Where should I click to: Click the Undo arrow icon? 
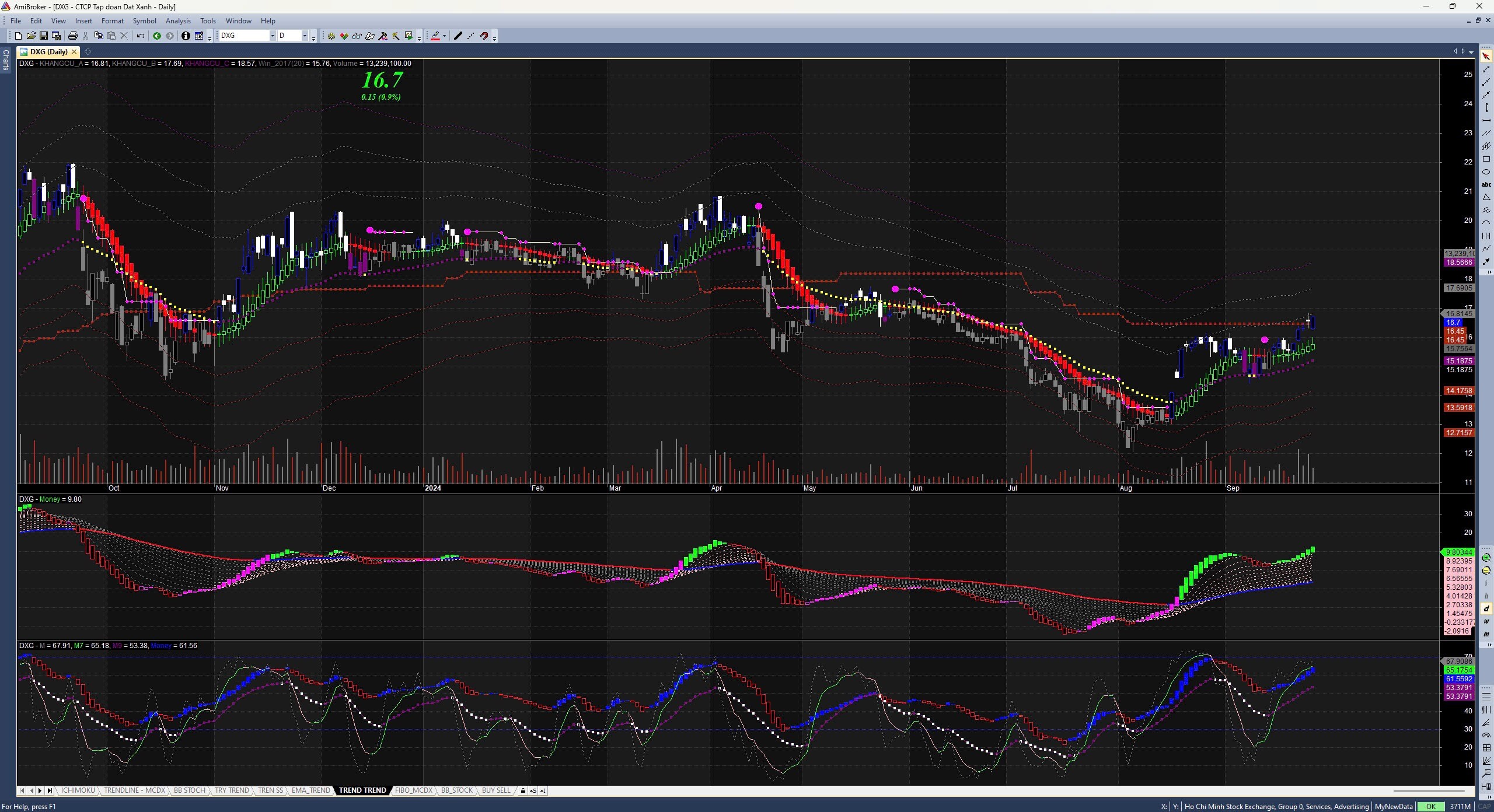pos(141,36)
